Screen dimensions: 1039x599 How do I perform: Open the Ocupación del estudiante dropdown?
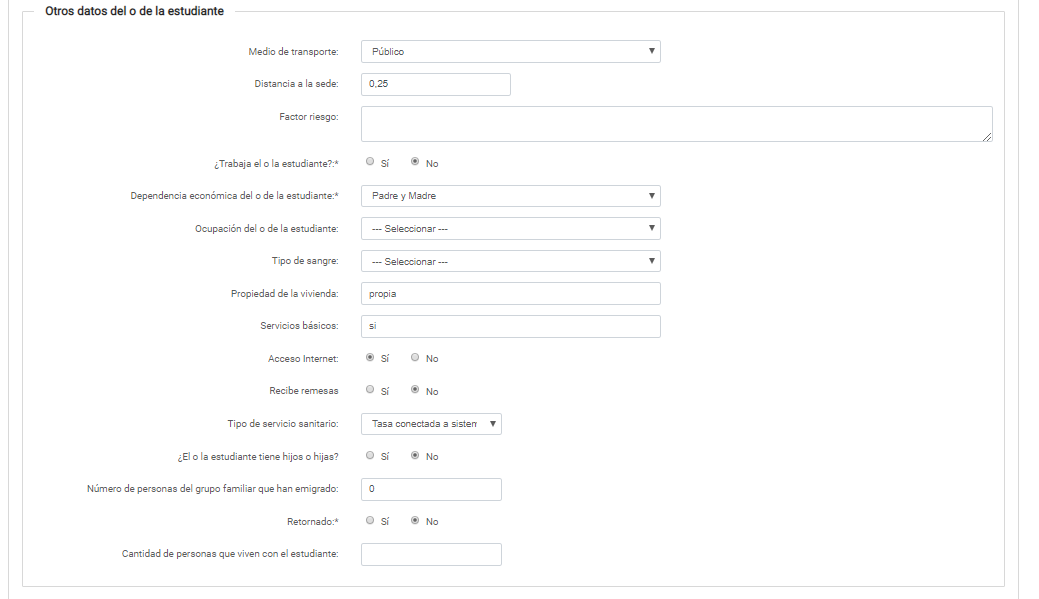[510, 229]
